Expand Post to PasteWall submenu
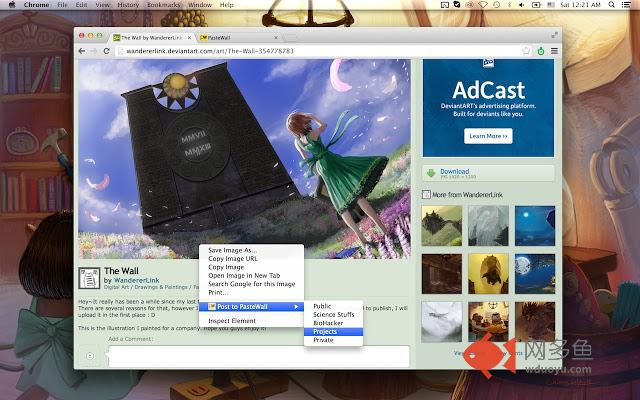Viewport: 640px width, 400px height. tap(251, 307)
